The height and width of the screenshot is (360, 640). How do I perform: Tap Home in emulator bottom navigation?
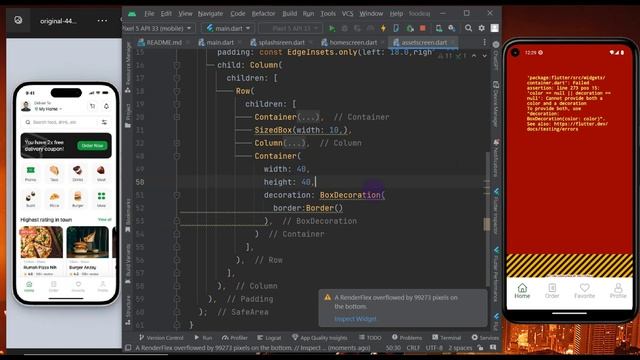[522, 291]
